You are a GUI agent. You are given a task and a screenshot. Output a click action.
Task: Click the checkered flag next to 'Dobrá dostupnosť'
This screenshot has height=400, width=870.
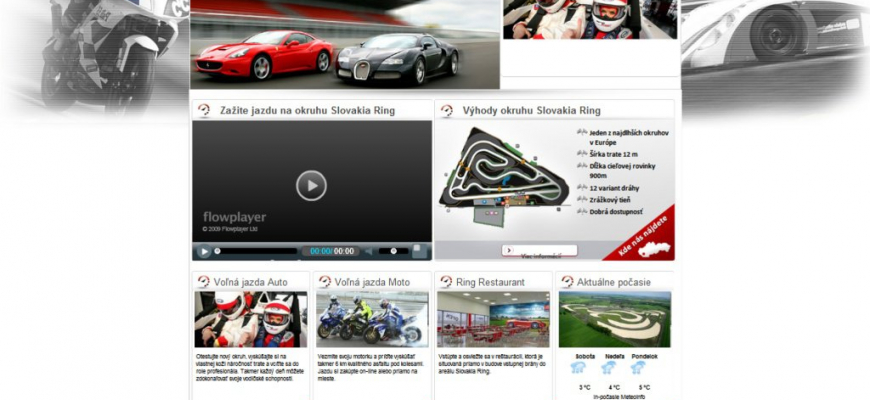tap(582, 211)
